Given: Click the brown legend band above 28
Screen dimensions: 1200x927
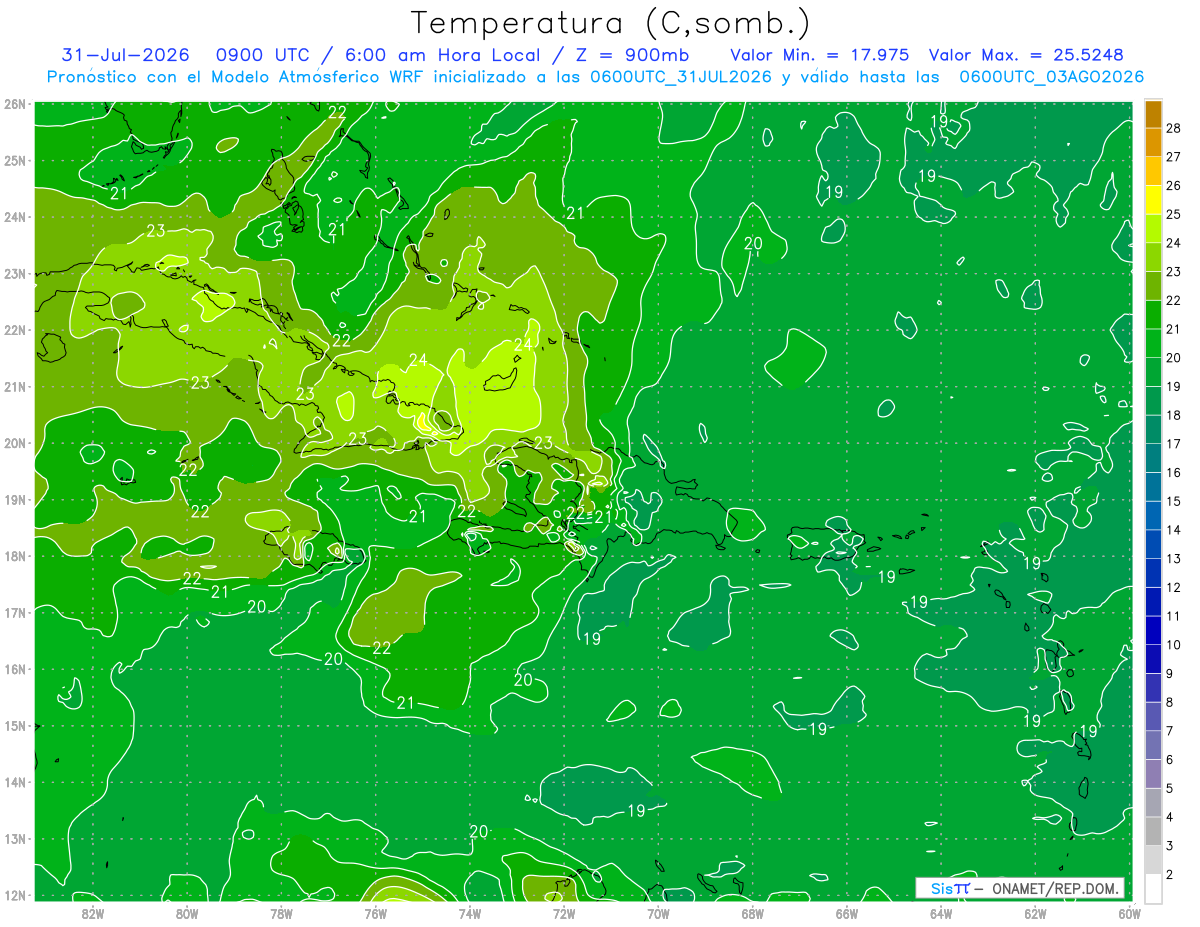Looking at the screenshot, I should pos(1153,114).
